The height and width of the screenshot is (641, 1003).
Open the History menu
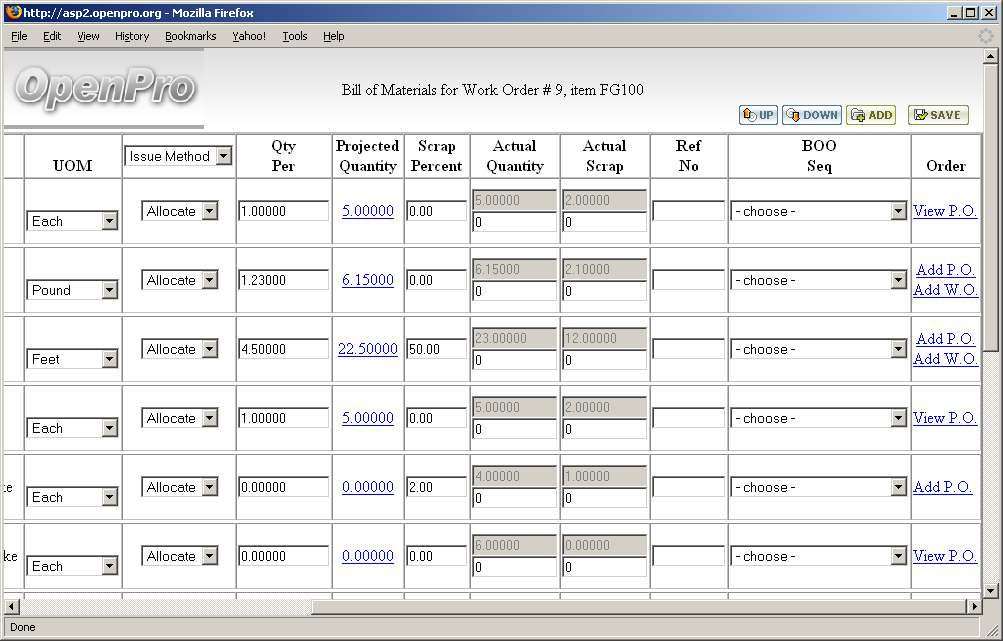pyautogui.click(x=131, y=36)
